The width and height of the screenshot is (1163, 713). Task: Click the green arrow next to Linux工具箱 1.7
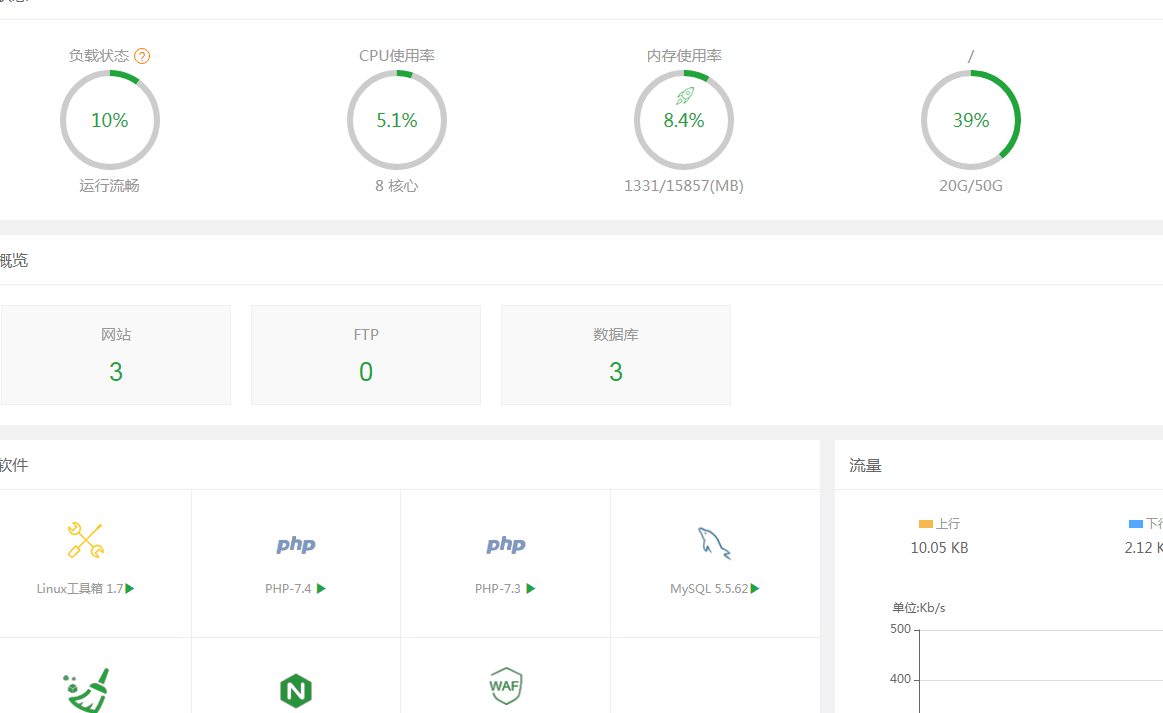(x=130, y=588)
